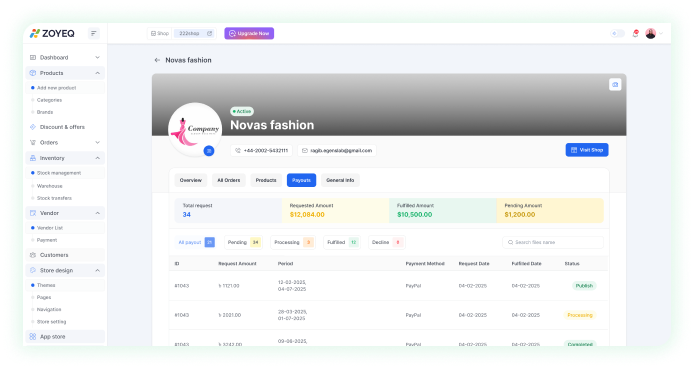Collapse the Inventory section chevron
Screen dimensions: 694x369
(x=97, y=158)
